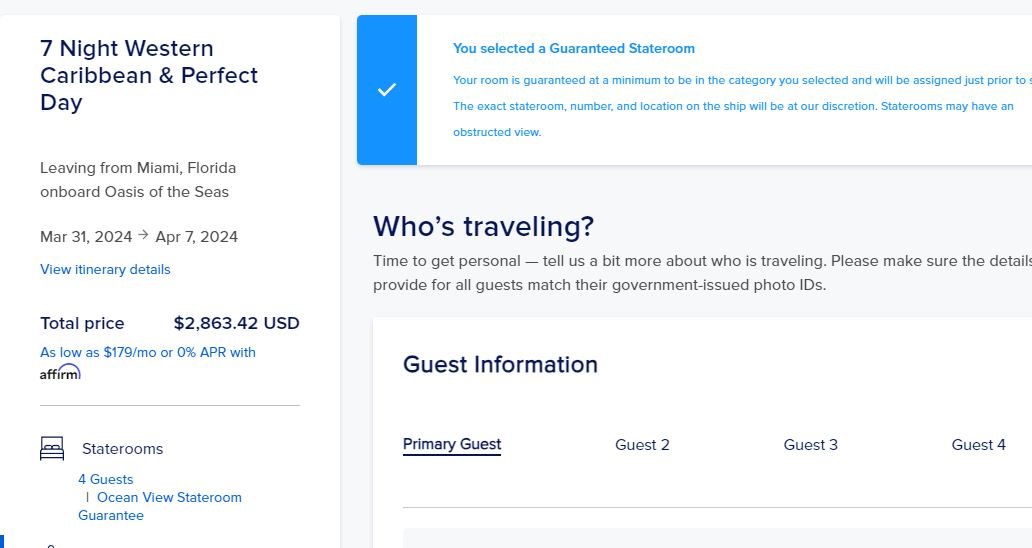Open Ocean View Stateroom Guarantee link
The width and height of the screenshot is (1032, 548).
[x=160, y=506]
